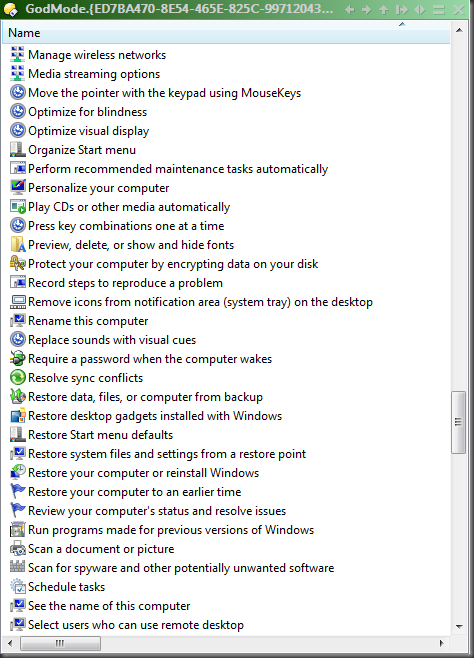Click the title bar up arrow
Viewport: 474px width, 658px height.
coord(383,9)
